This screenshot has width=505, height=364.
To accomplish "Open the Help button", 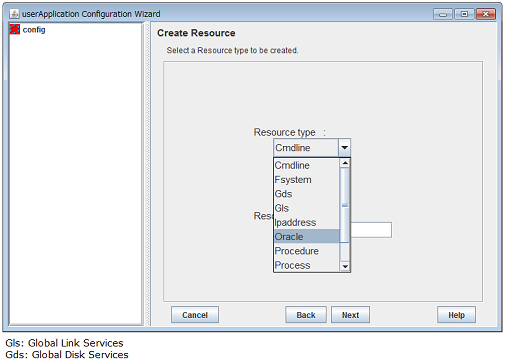I will (456, 315).
